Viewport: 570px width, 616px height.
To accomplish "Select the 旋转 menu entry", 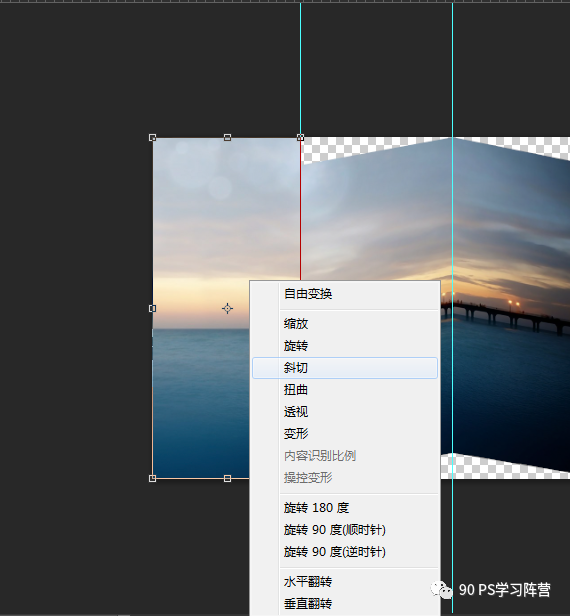I will (345, 346).
